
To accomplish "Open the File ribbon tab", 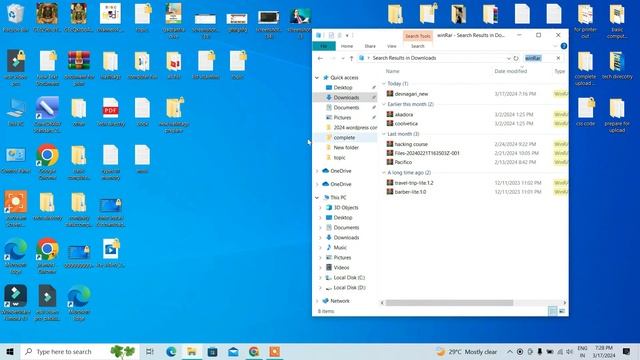I will point(324,46).
